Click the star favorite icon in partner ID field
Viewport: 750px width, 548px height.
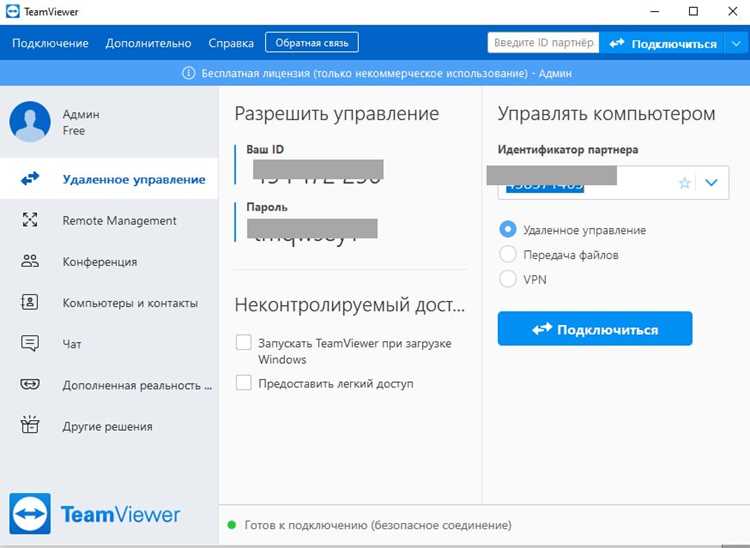pos(685,183)
